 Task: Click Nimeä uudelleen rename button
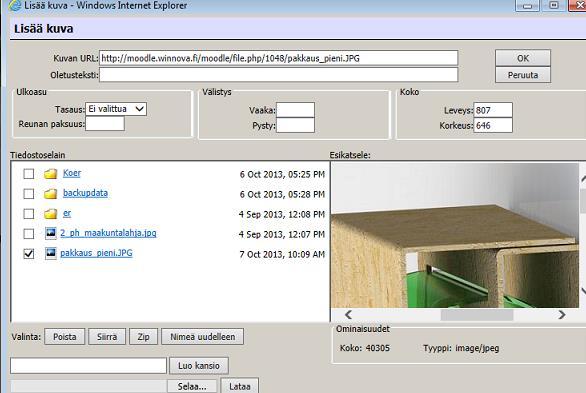coord(203,337)
